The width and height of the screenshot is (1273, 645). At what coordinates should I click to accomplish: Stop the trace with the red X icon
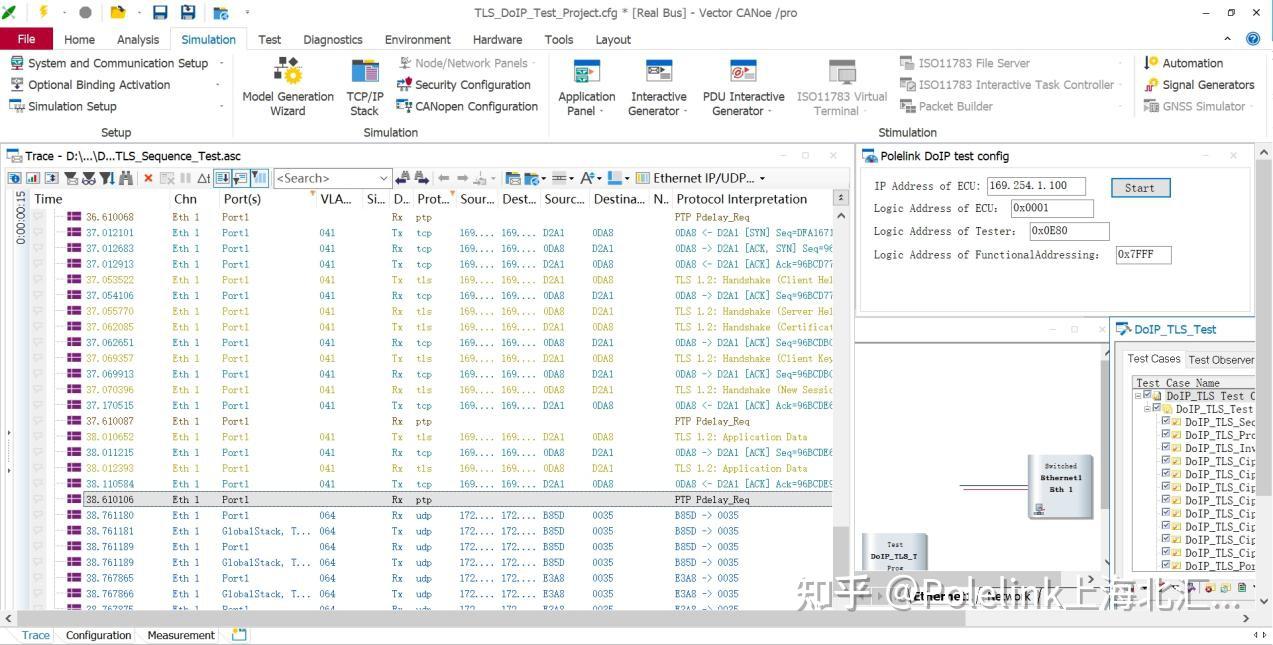[x=147, y=178]
